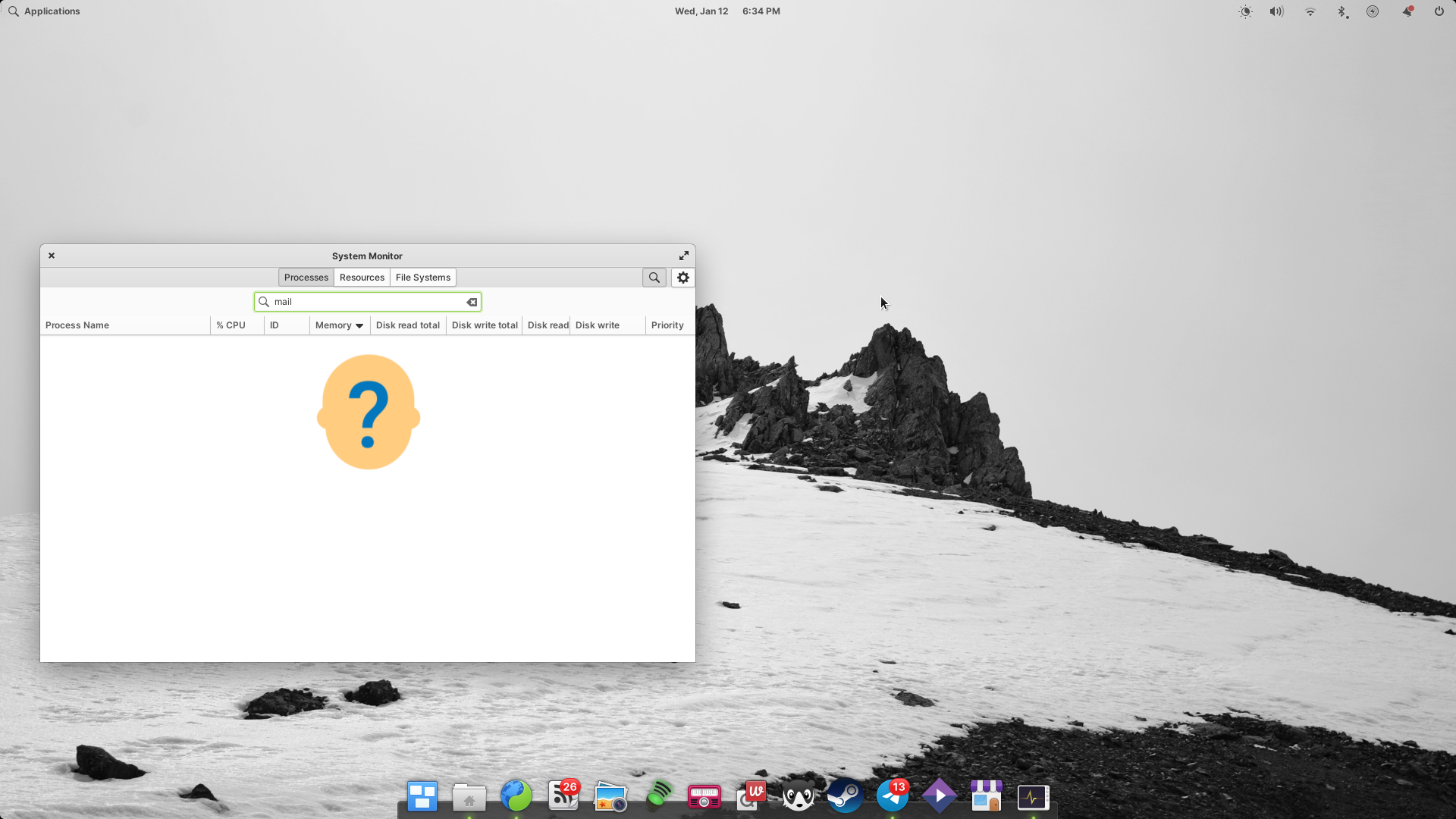Sort processes by % CPU column

[231, 325]
